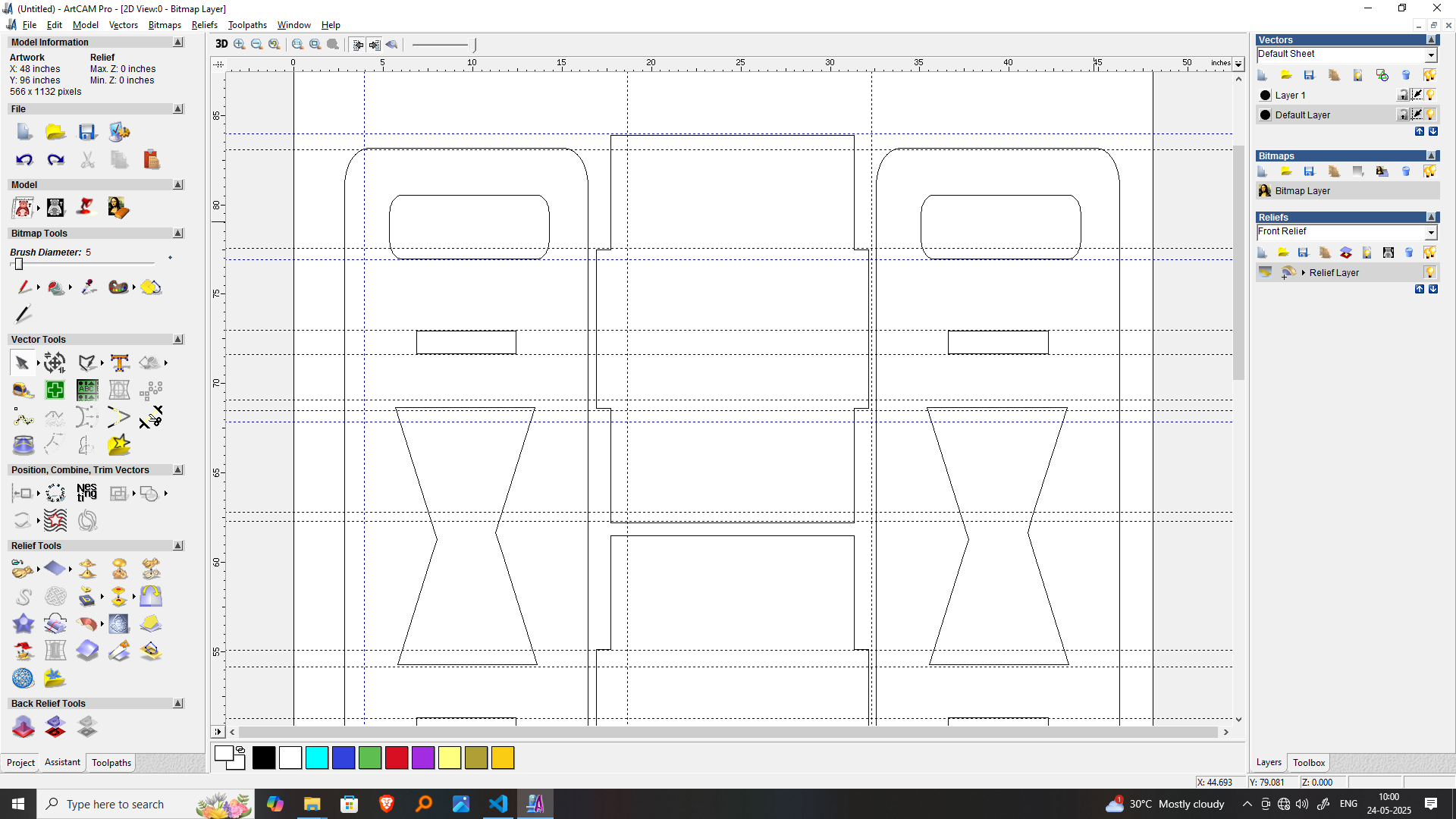Viewport: 1456px width, 819px height.
Task: Move Relief Layer up with arrow button
Action: [x=1420, y=289]
